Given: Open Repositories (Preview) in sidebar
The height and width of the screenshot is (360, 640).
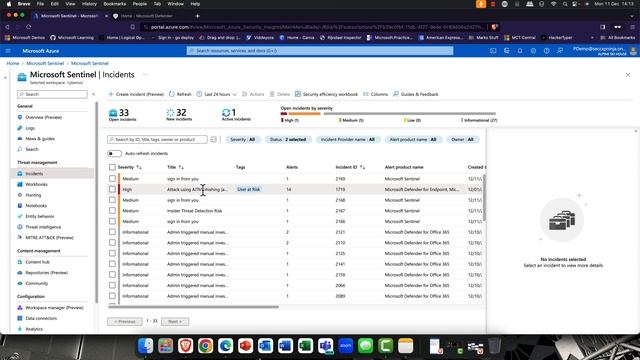Looking at the screenshot, I should pyautogui.click(x=46, y=272).
